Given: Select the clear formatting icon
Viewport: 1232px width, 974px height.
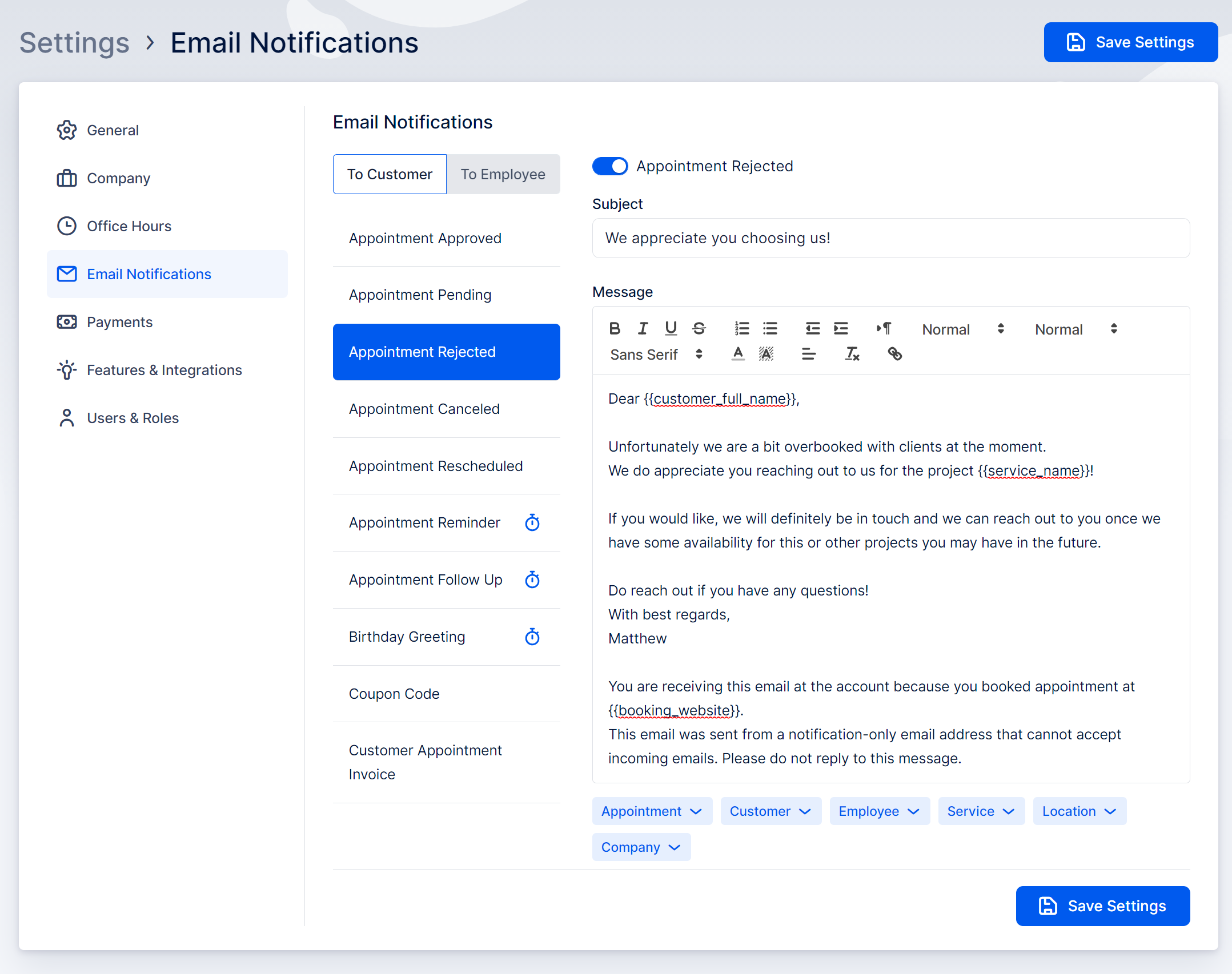Looking at the screenshot, I should point(852,354).
